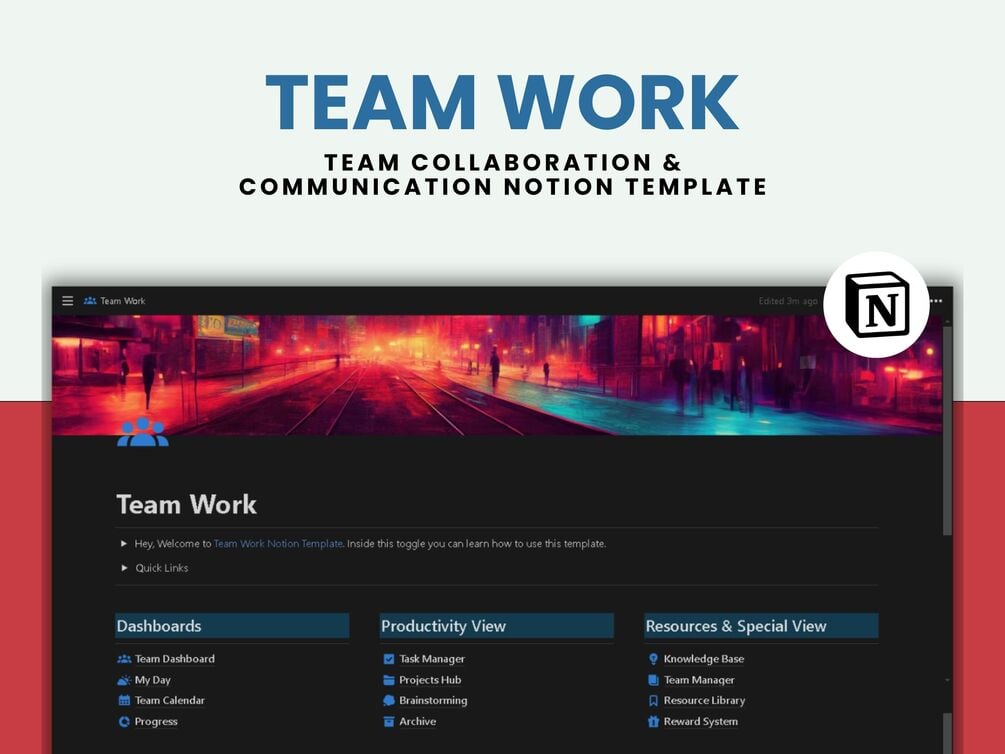The width and height of the screenshot is (1005, 754).
Task: Click the Archive box icon
Action: pyautogui.click(x=388, y=721)
